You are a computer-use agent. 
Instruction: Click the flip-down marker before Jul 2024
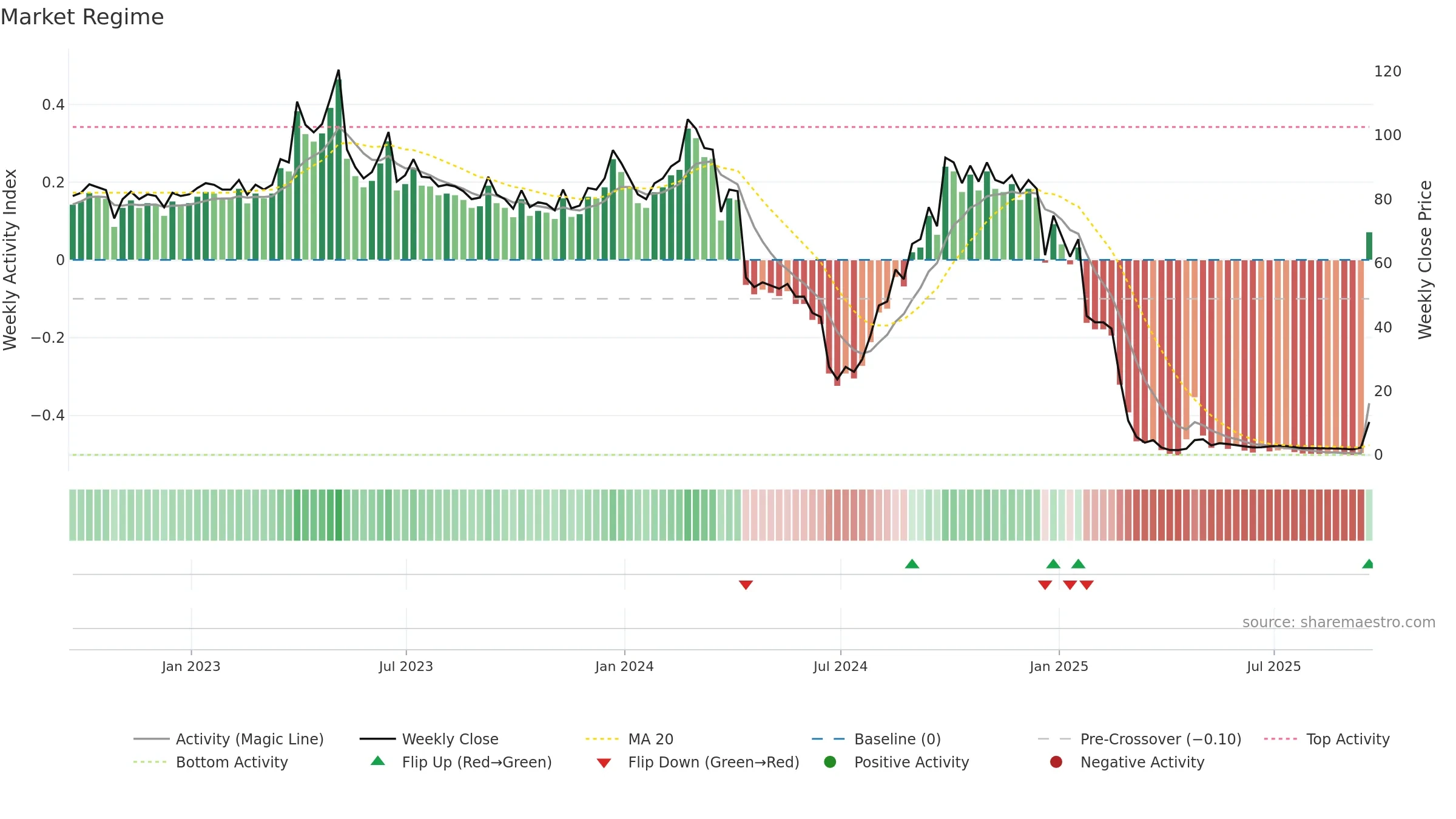coord(746,585)
